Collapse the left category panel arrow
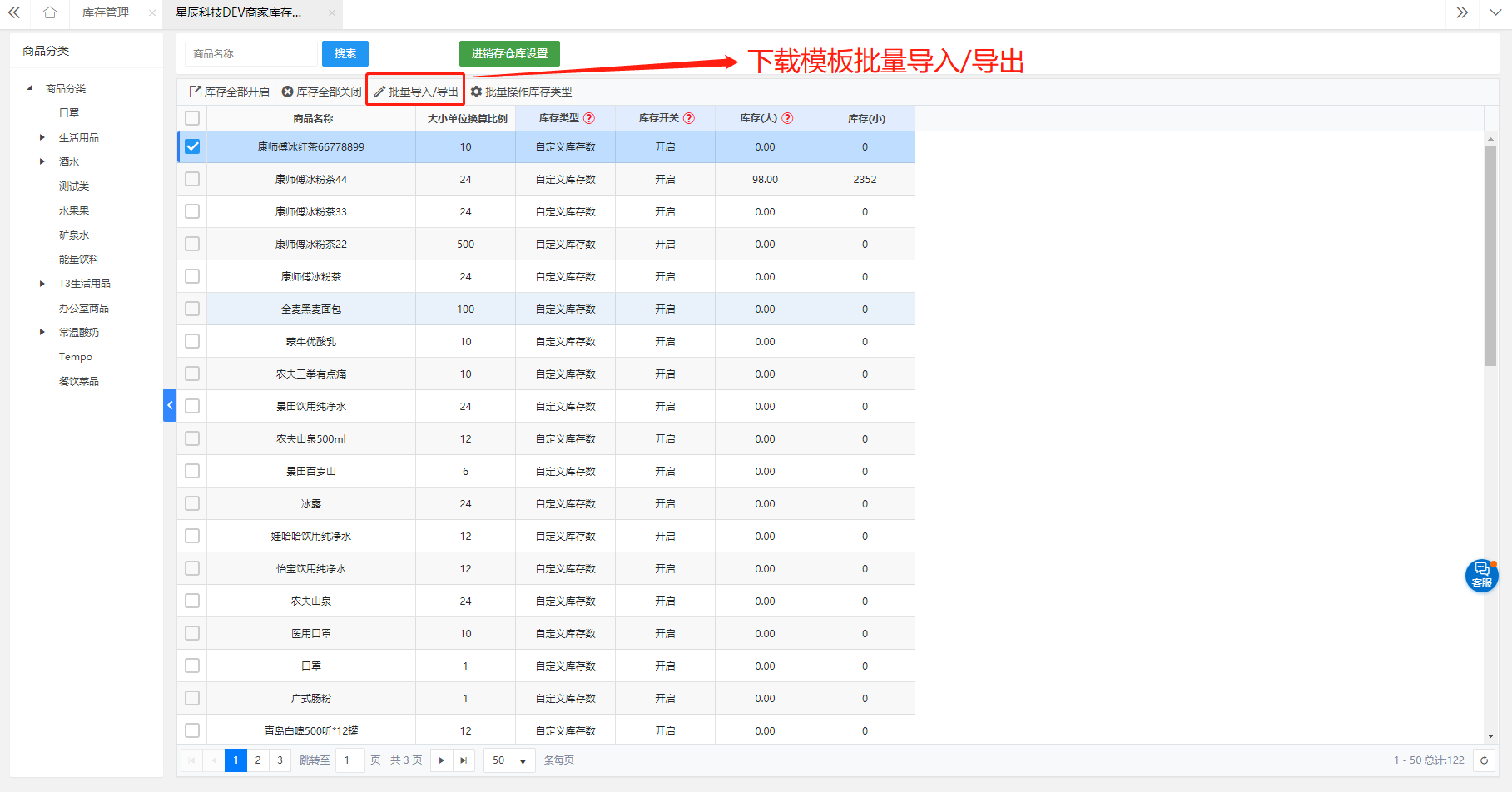 (x=170, y=405)
